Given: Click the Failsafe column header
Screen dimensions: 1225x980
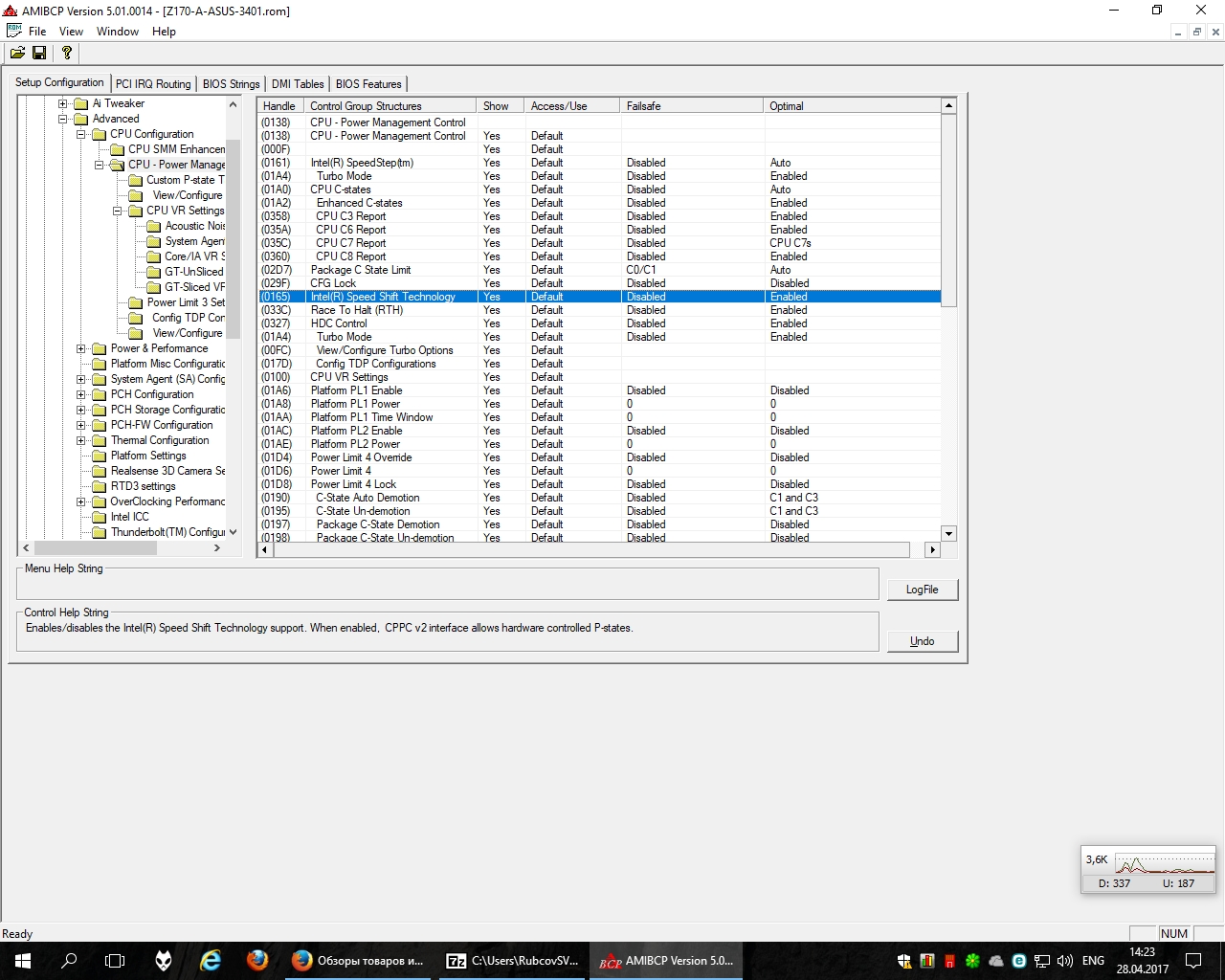Looking at the screenshot, I should (x=692, y=106).
